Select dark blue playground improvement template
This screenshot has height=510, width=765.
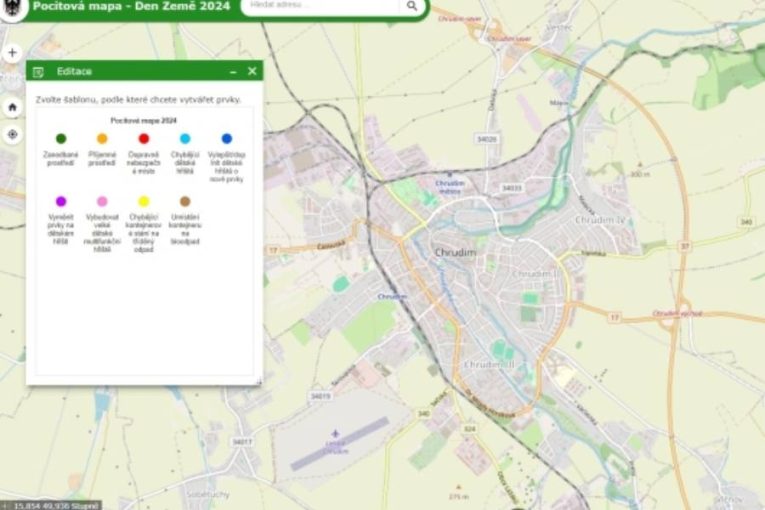[x=226, y=139]
